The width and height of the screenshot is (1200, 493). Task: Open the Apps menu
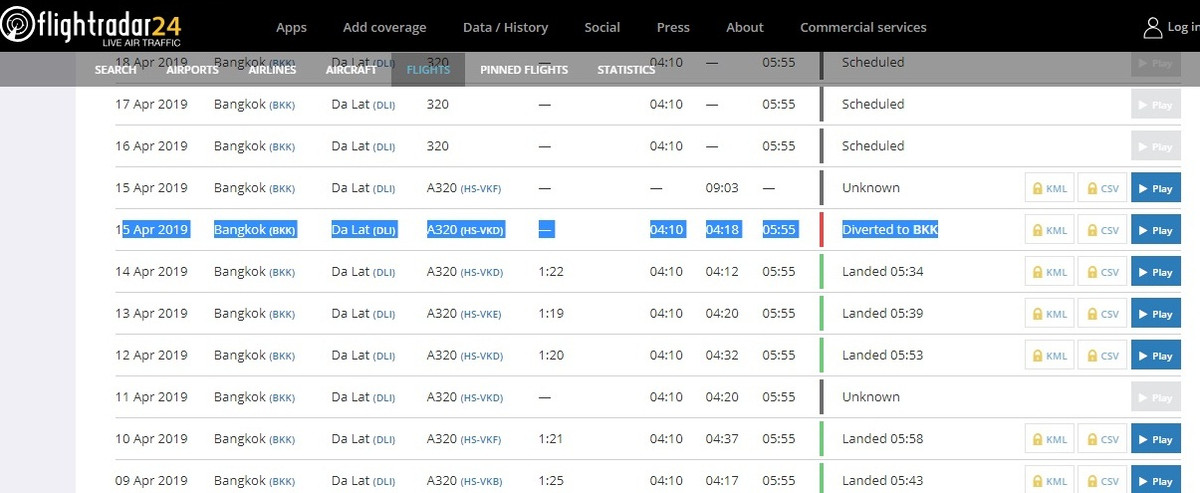tap(291, 27)
